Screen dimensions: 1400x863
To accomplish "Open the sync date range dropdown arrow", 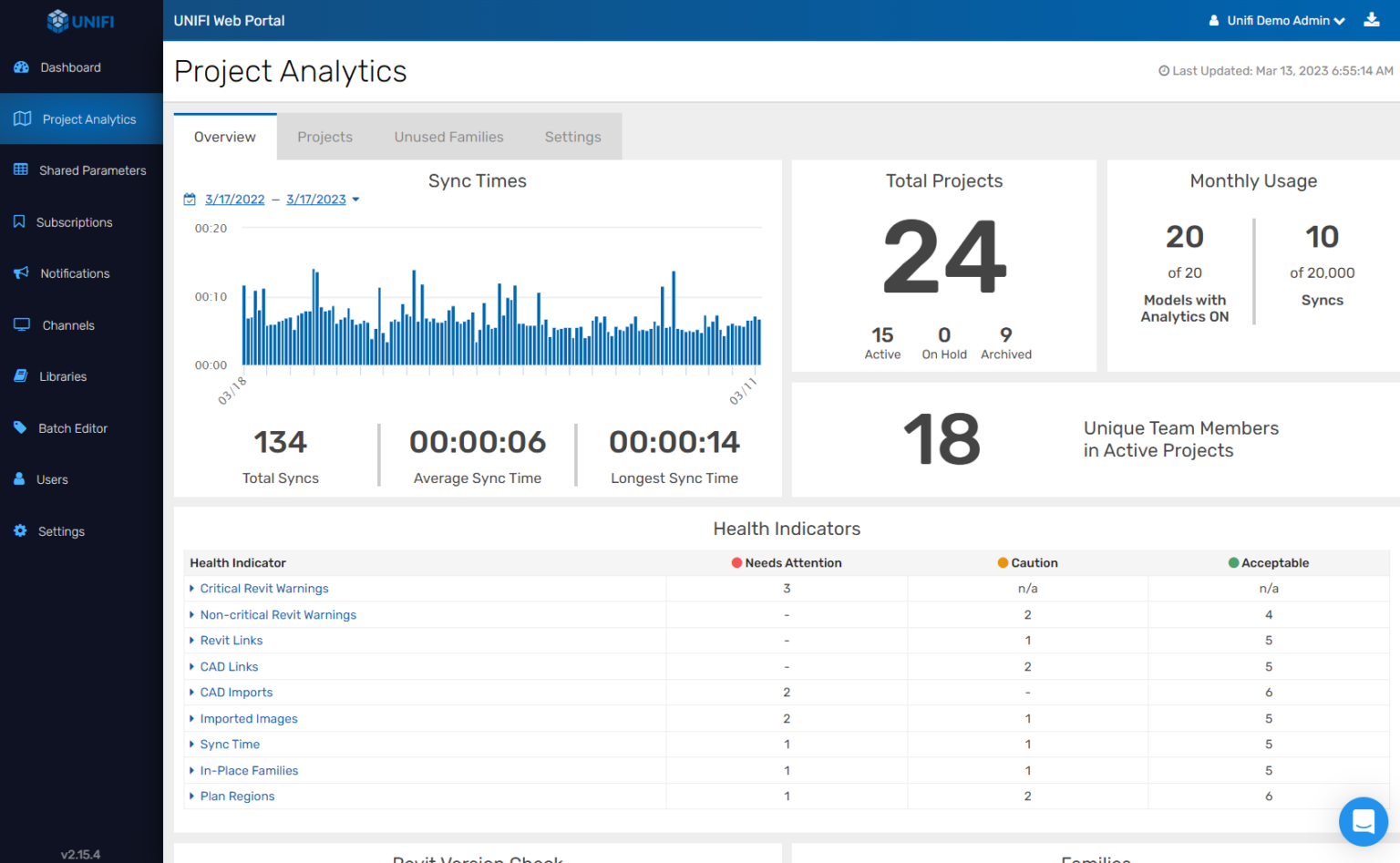I will (355, 199).
